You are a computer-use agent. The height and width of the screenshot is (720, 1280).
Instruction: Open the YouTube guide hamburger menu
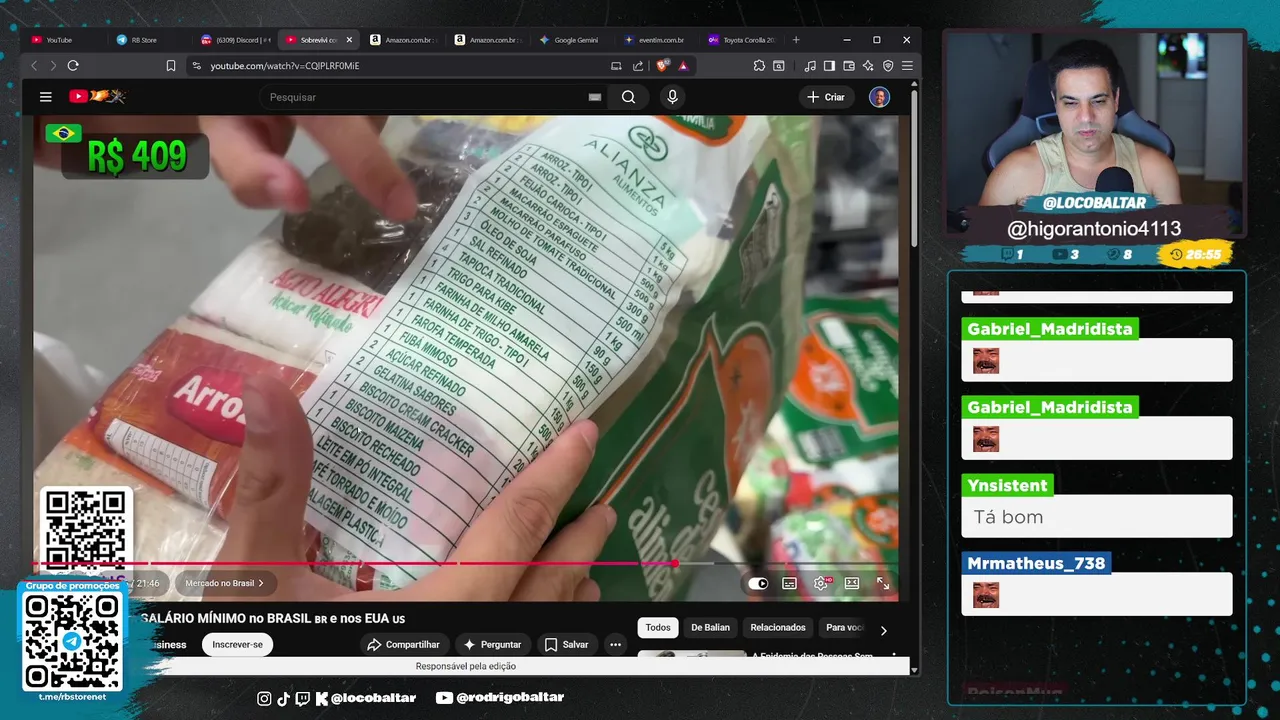45,97
